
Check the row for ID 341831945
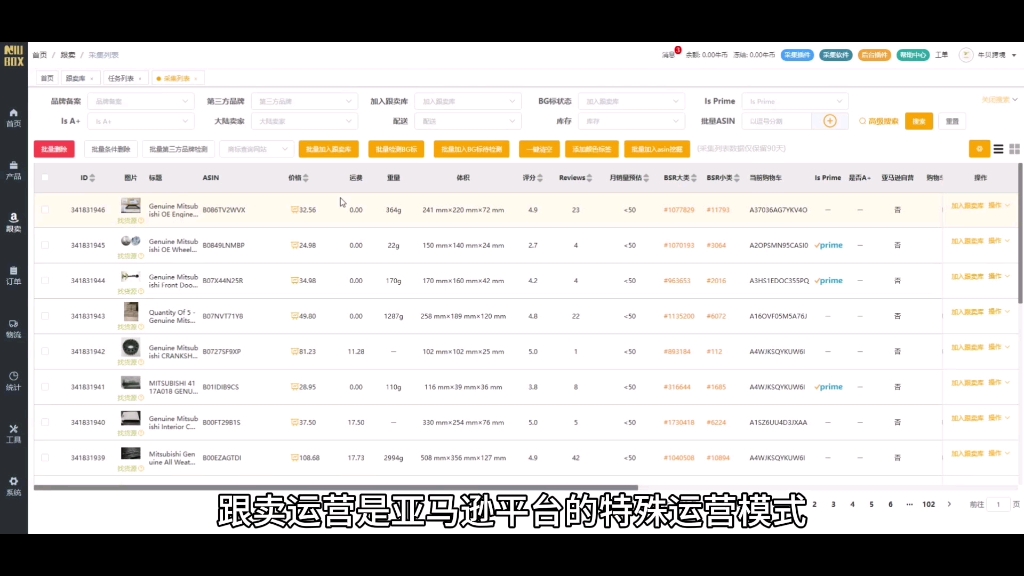pyautogui.click(x=44, y=245)
